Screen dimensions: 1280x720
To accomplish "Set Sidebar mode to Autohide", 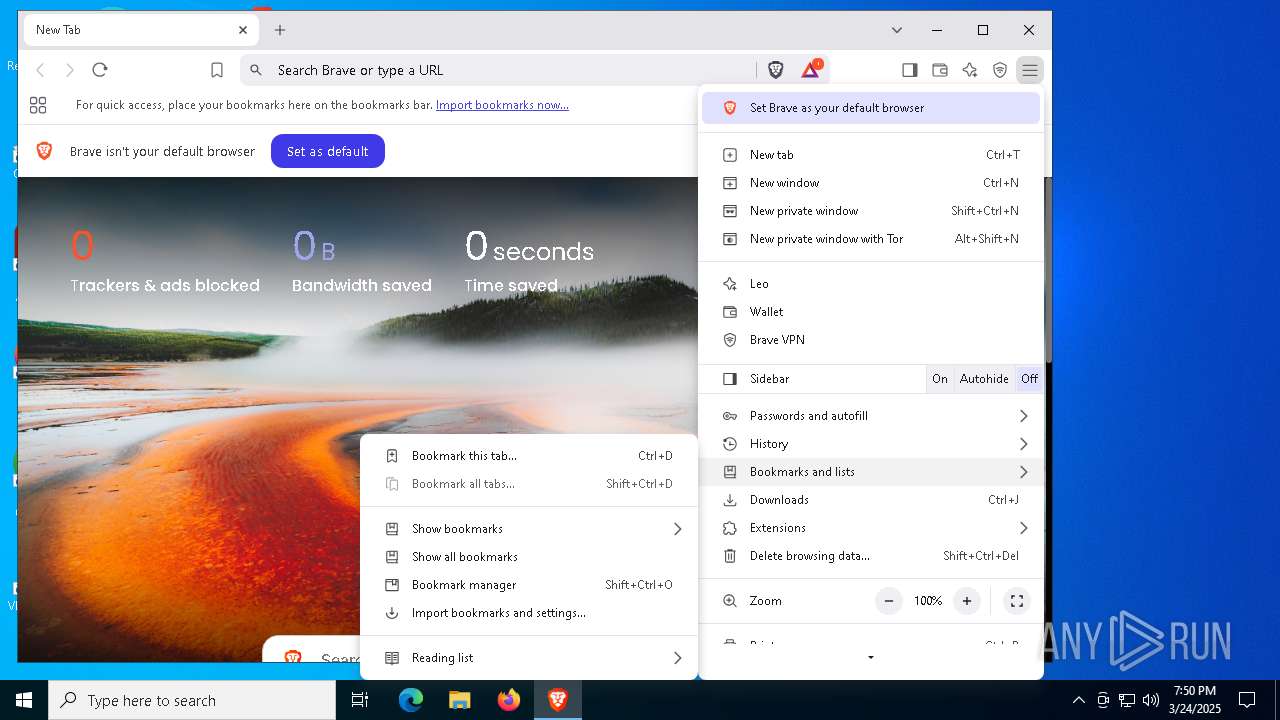I will (984, 379).
